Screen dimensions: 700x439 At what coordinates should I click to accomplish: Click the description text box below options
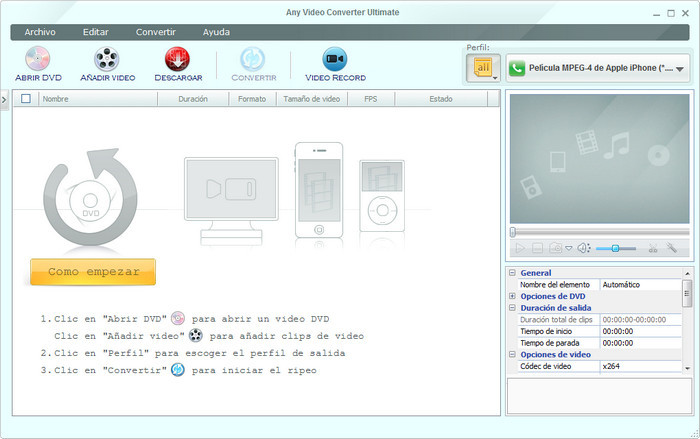(x=599, y=396)
